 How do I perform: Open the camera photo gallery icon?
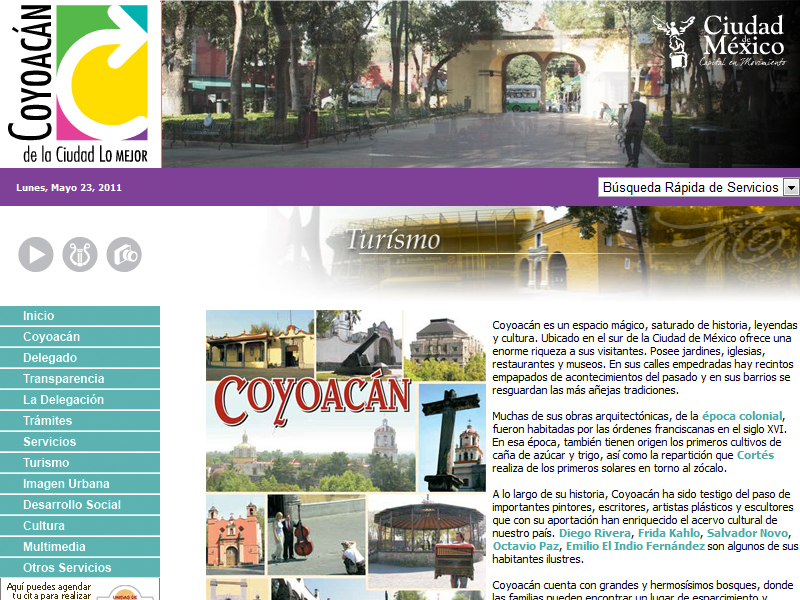click(124, 254)
